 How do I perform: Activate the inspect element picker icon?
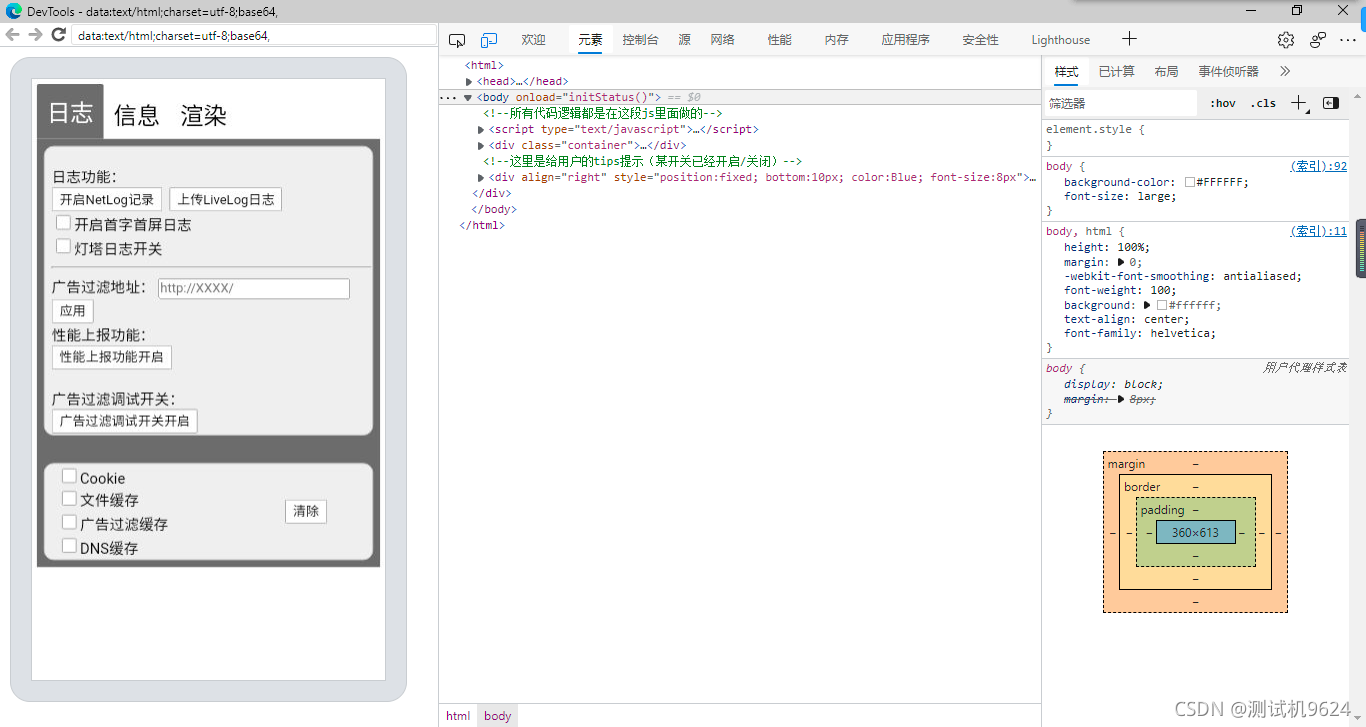pos(456,39)
